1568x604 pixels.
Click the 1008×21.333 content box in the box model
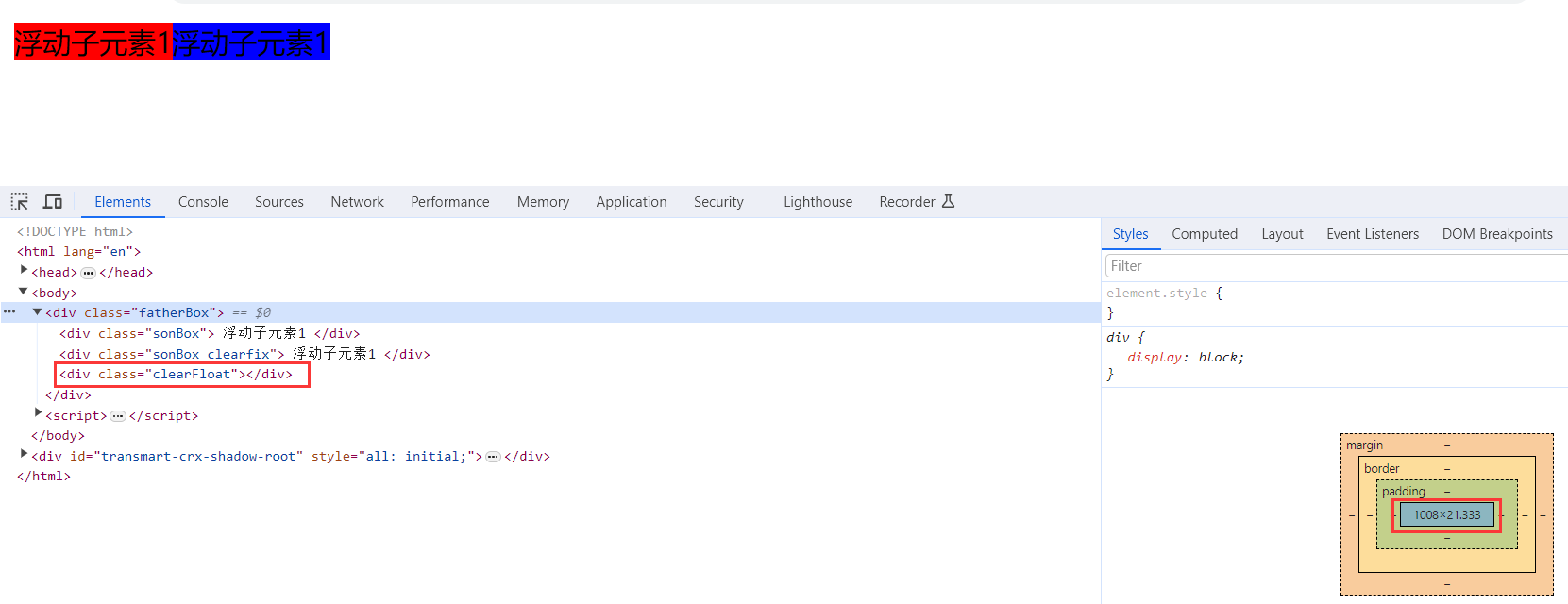[1446, 515]
